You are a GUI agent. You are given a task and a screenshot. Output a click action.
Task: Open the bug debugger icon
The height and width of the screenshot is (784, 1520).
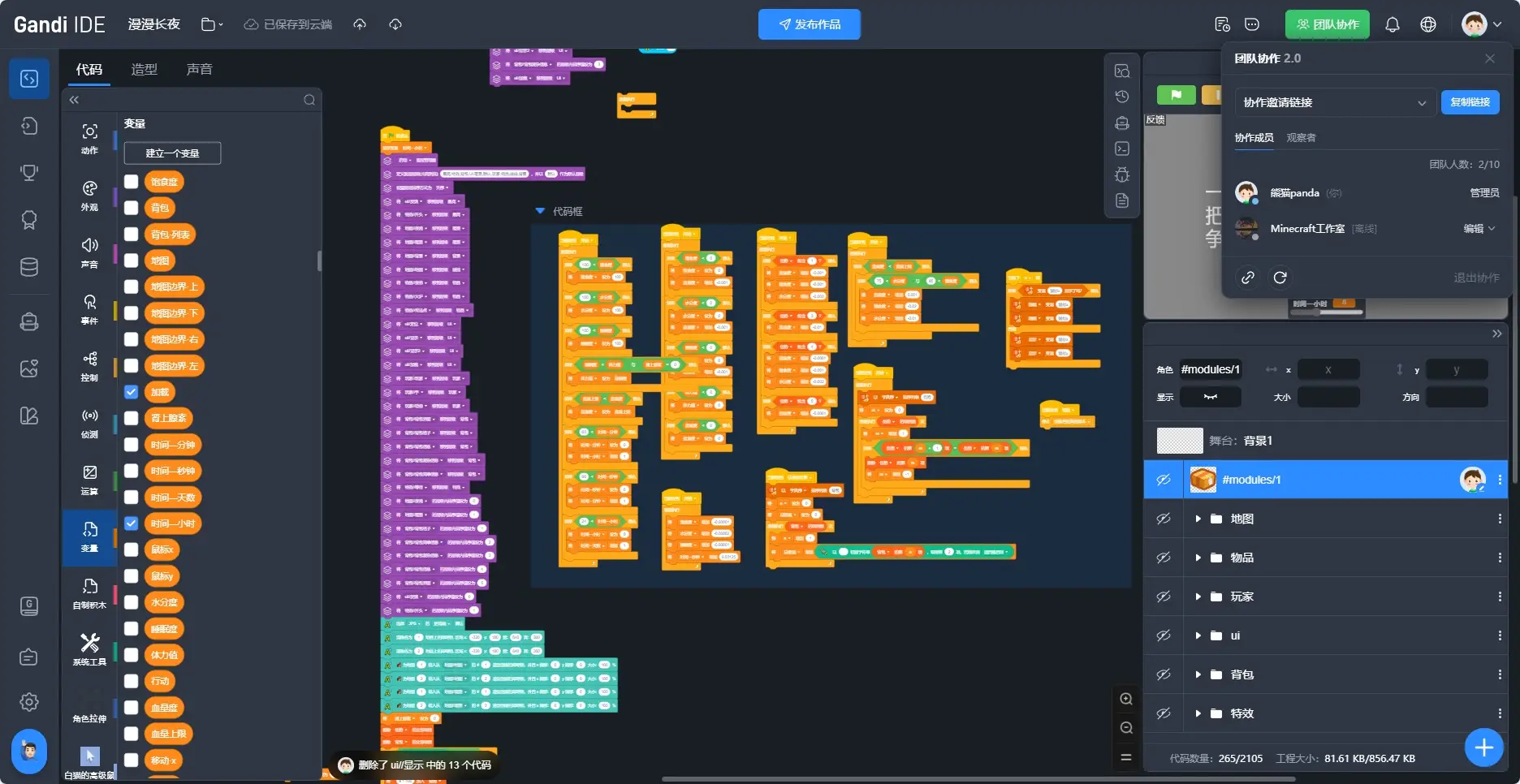pos(1122,174)
